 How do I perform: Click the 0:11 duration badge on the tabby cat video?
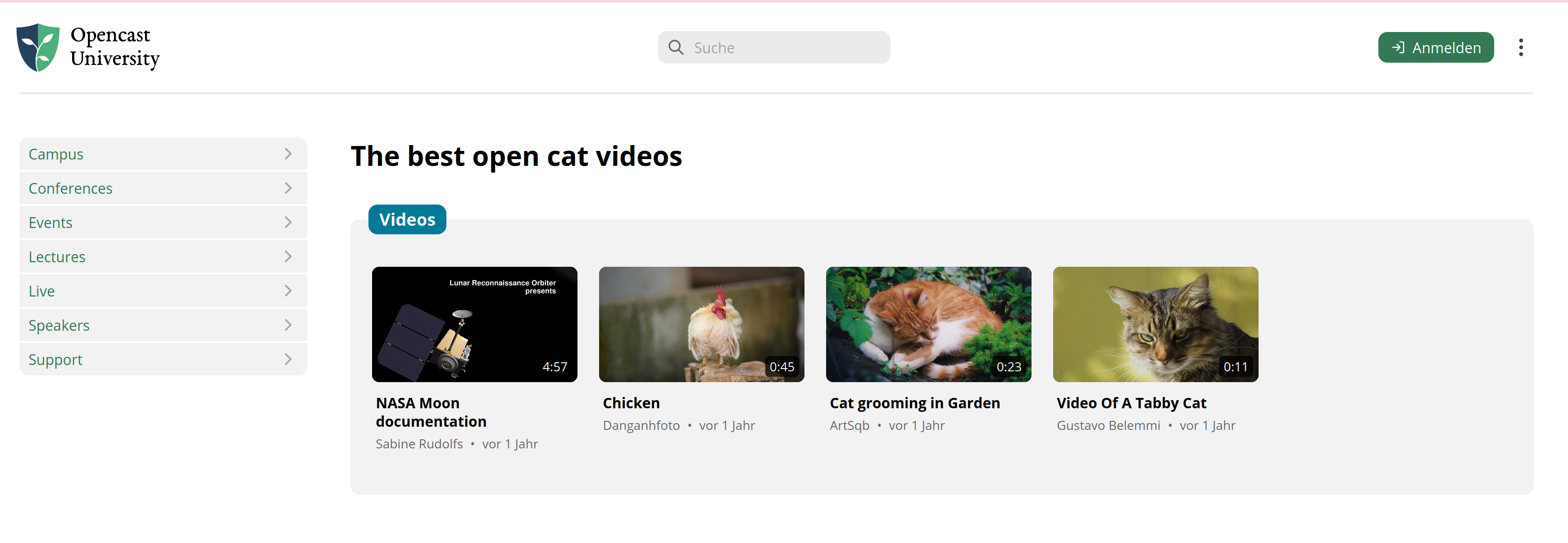(x=1236, y=366)
